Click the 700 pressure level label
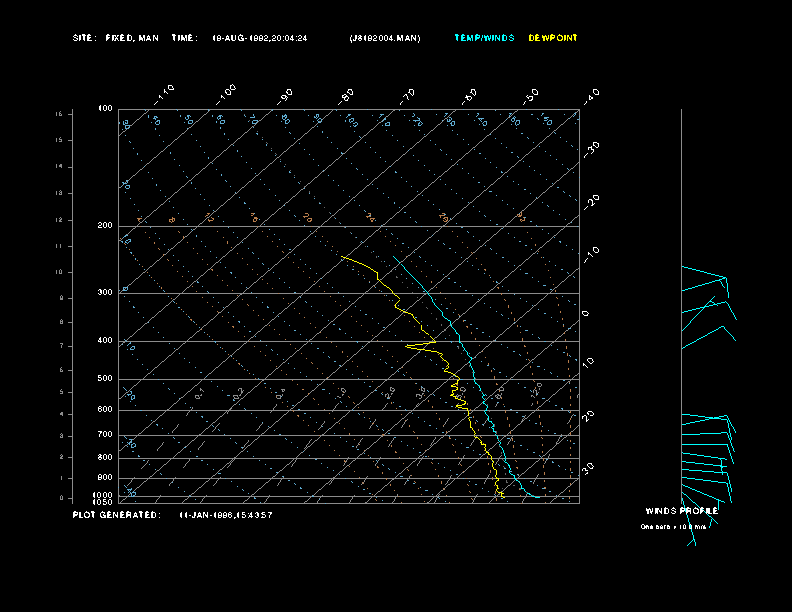792x612 pixels. [105, 435]
